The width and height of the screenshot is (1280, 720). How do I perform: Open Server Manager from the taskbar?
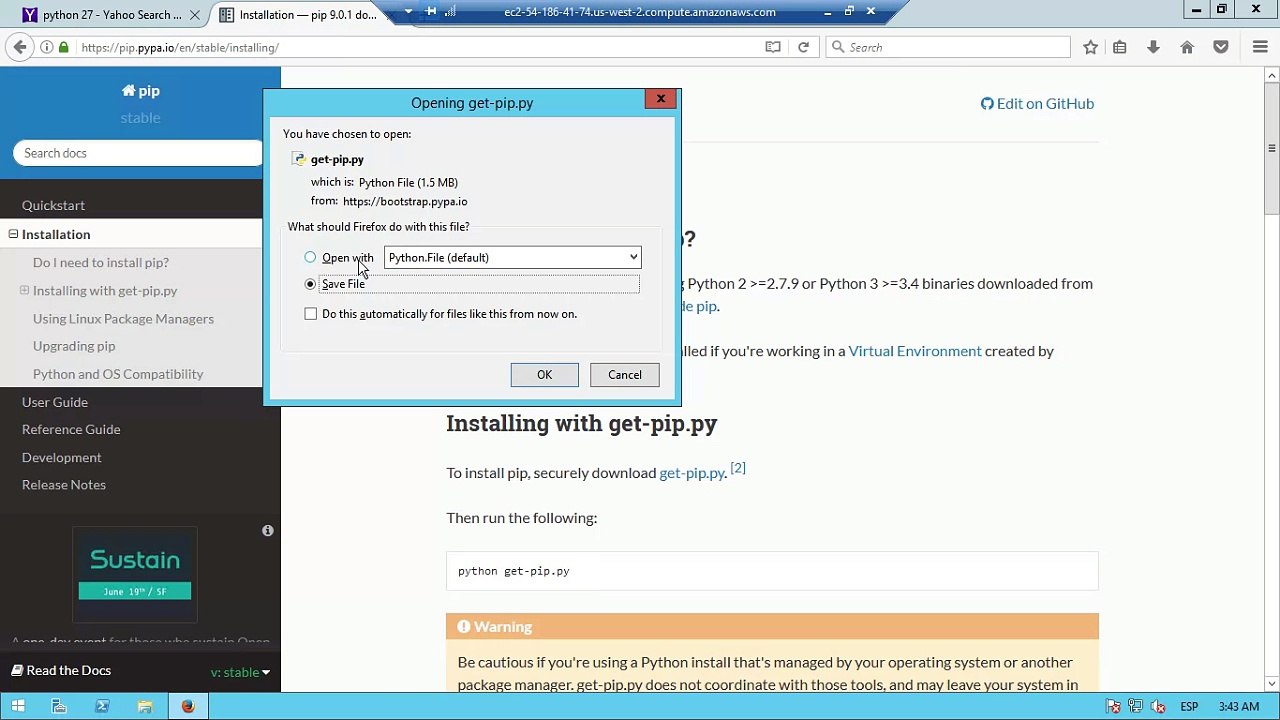[x=59, y=706]
